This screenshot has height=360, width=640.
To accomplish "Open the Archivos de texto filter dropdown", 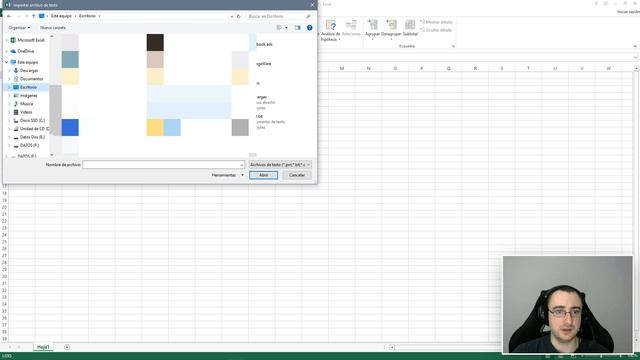I will pyautogui.click(x=280, y=164).
